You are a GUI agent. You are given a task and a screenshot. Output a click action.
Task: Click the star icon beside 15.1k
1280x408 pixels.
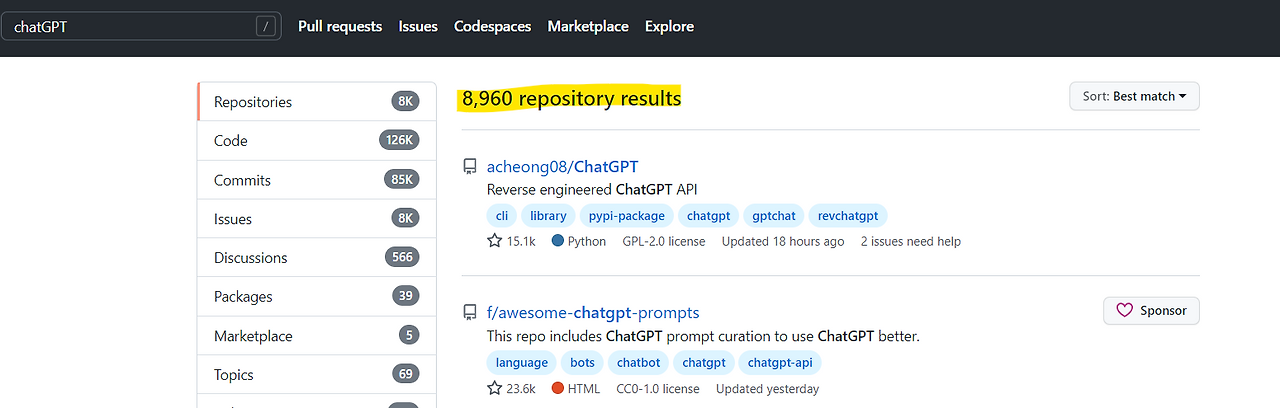[x=494, y=241]
